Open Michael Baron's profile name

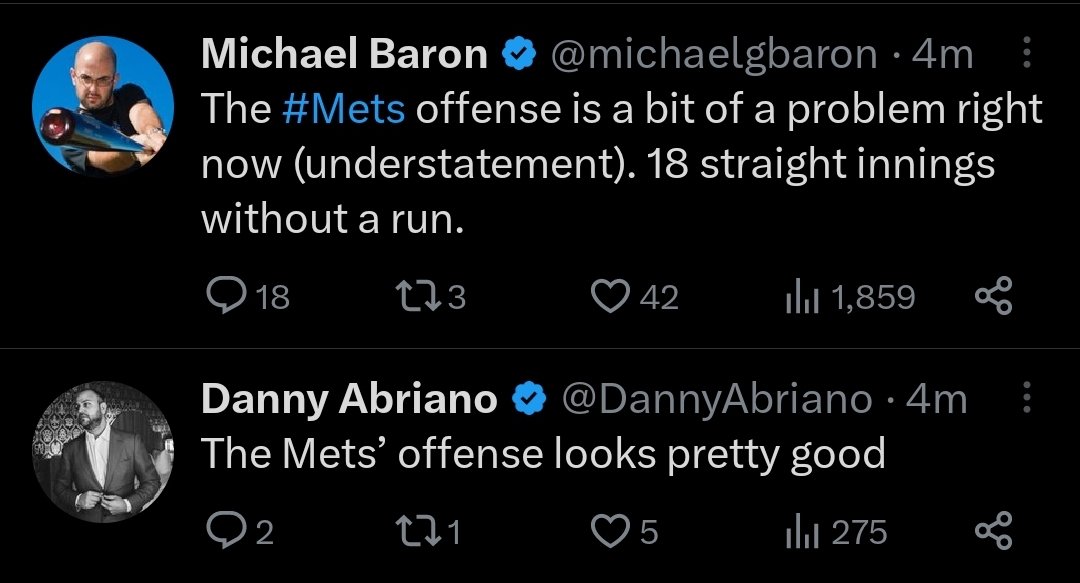tap(344, 54)
